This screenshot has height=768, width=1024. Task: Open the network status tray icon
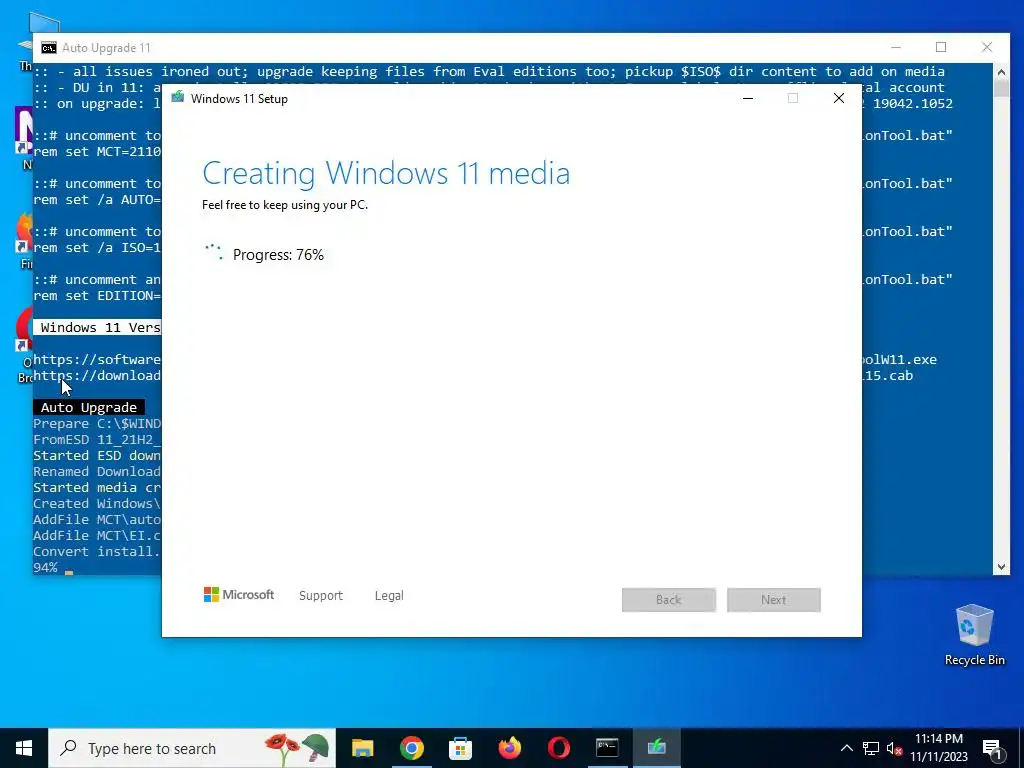coord(871,748)
